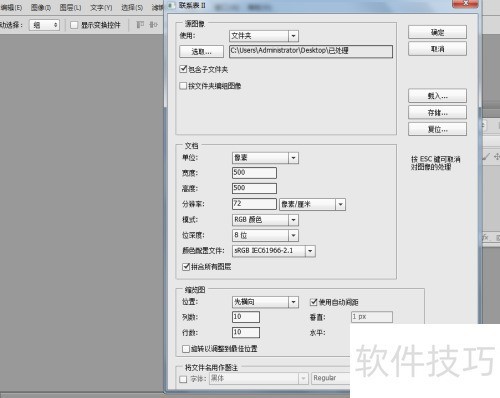Click the 分辨率 input field
The image size is (500, 398).
pos(254,204)
